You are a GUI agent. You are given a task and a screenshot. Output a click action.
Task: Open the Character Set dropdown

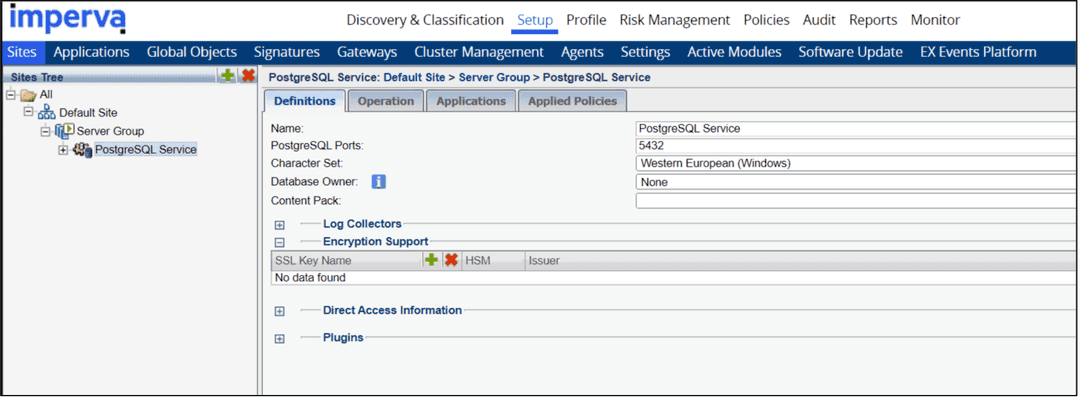point(857,163)
